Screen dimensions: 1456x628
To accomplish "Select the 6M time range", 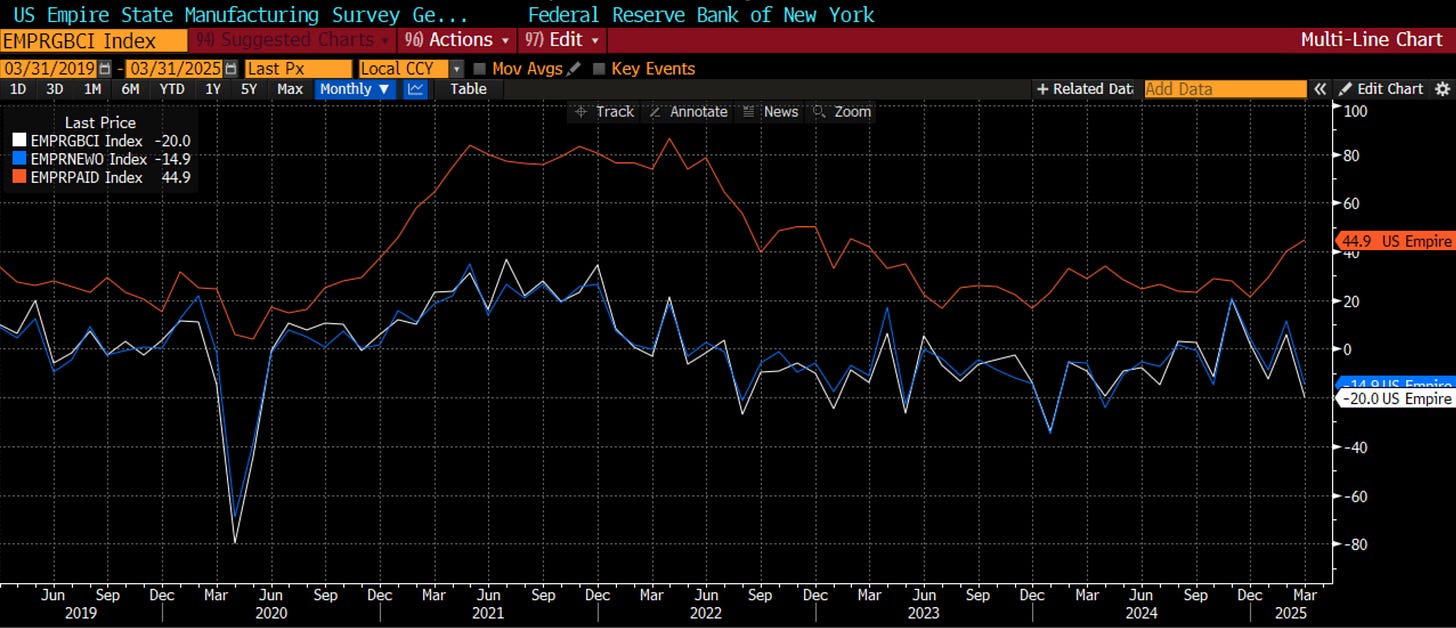I will 130,89.
